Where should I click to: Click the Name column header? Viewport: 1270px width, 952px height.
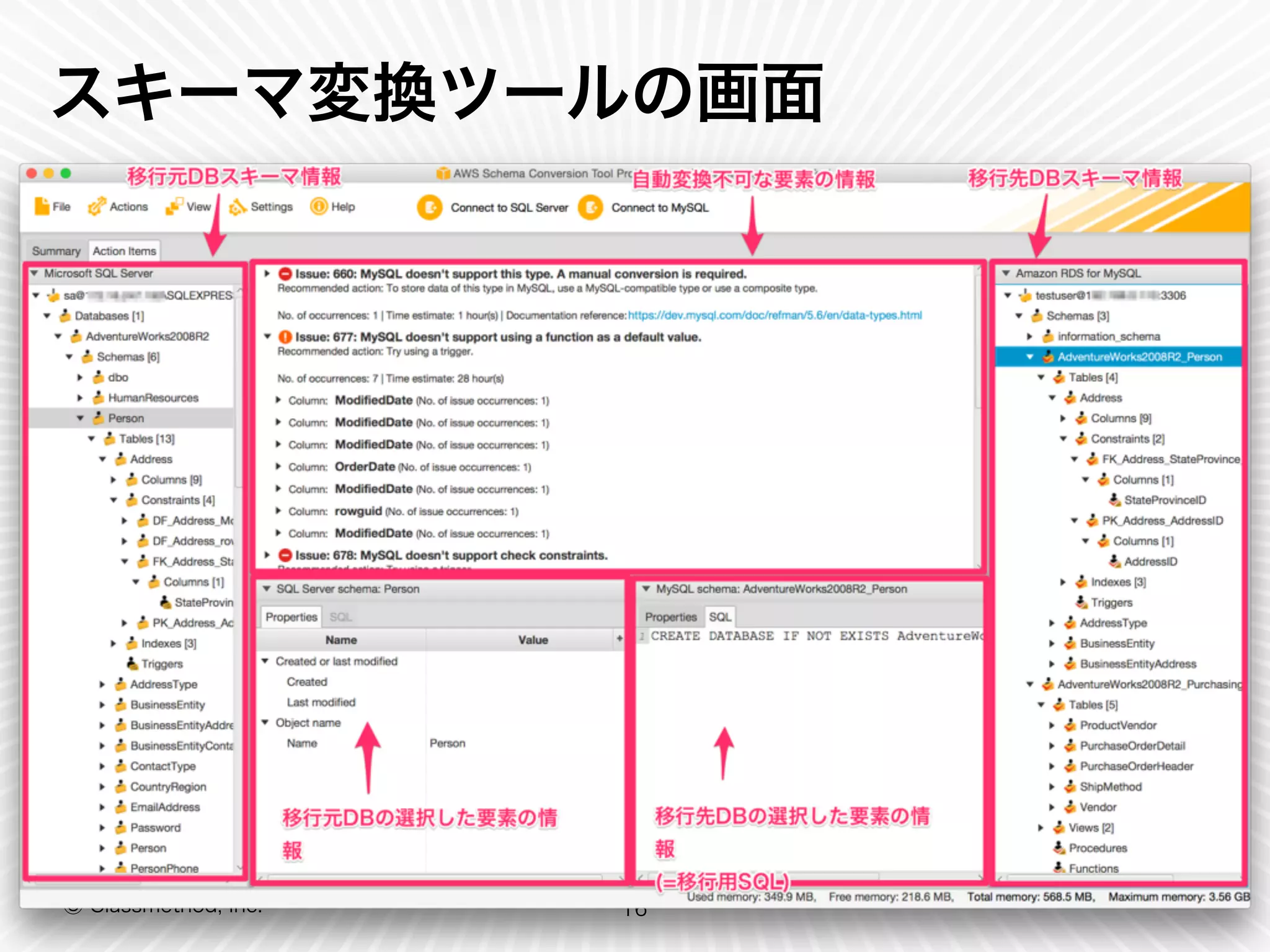[341, 640]
